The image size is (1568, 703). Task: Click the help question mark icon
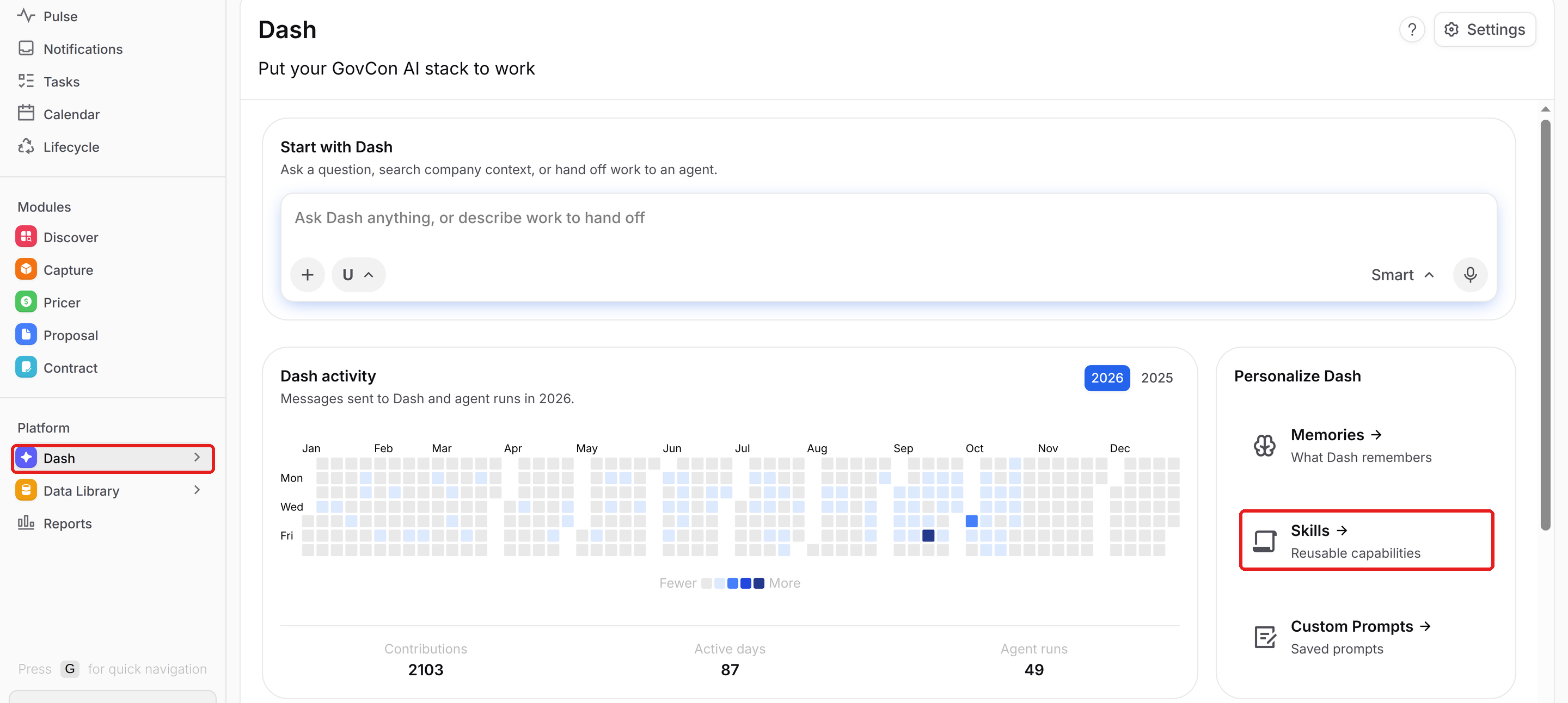pos(1412,29)
